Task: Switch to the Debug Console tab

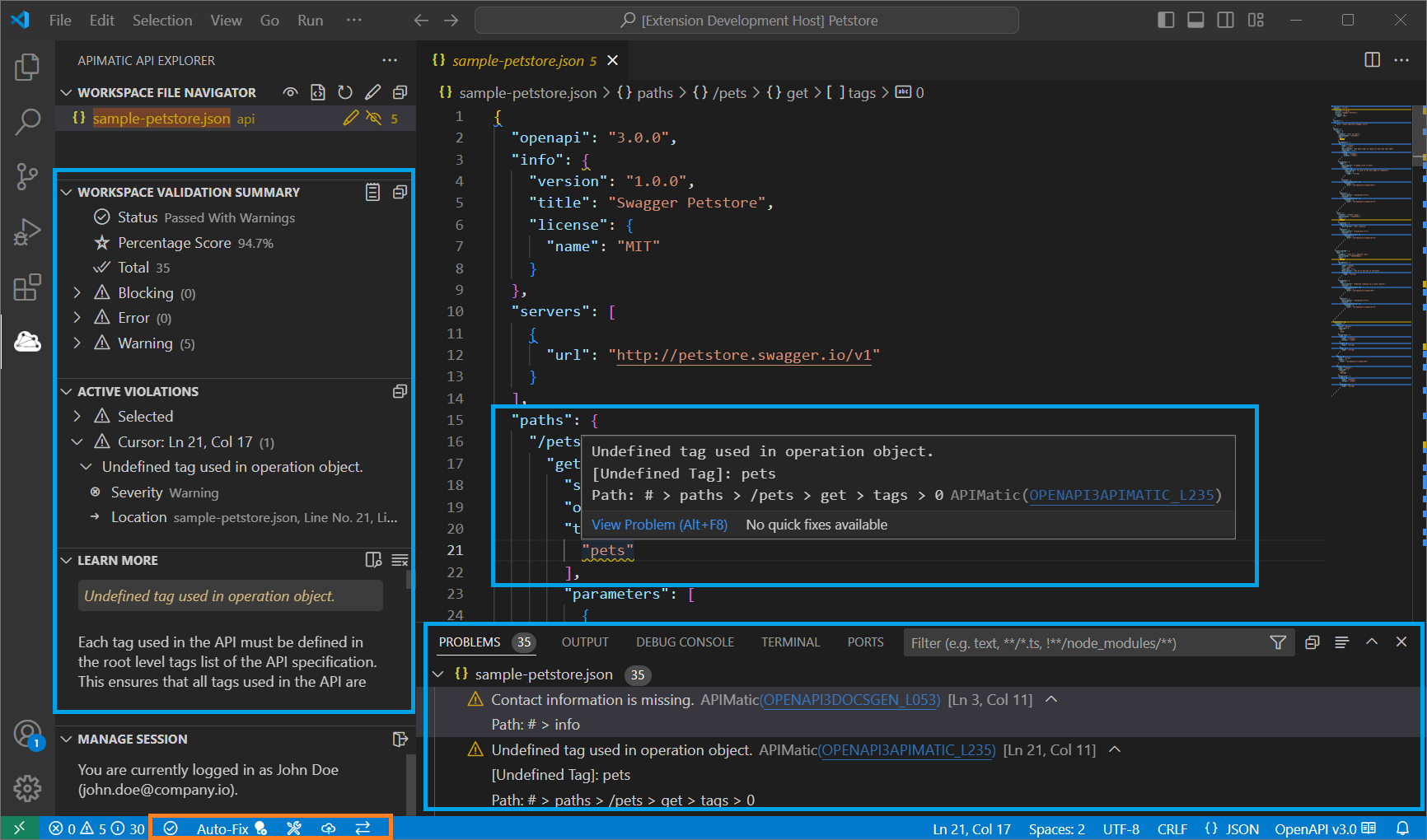Action: 685,642
